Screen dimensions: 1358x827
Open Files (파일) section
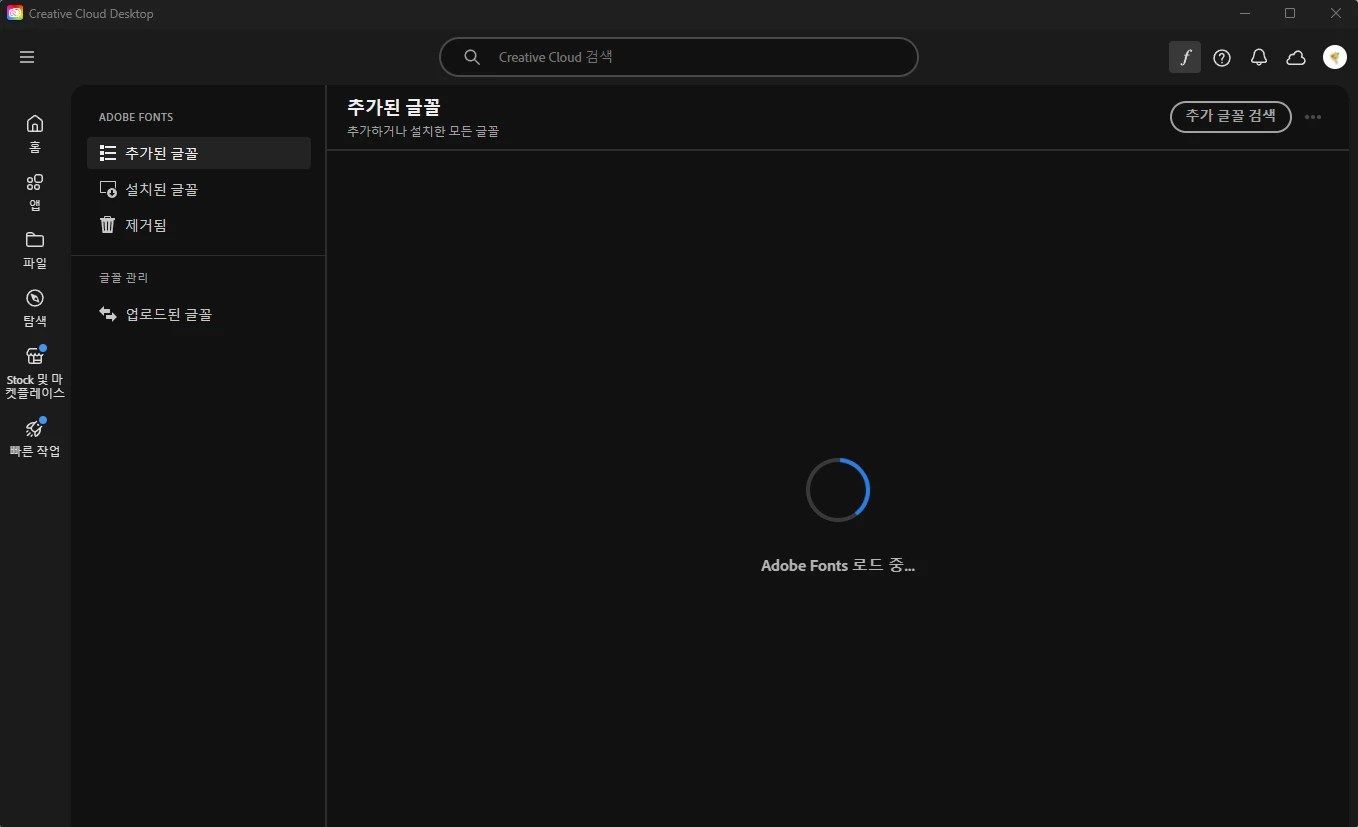(35, 250)
